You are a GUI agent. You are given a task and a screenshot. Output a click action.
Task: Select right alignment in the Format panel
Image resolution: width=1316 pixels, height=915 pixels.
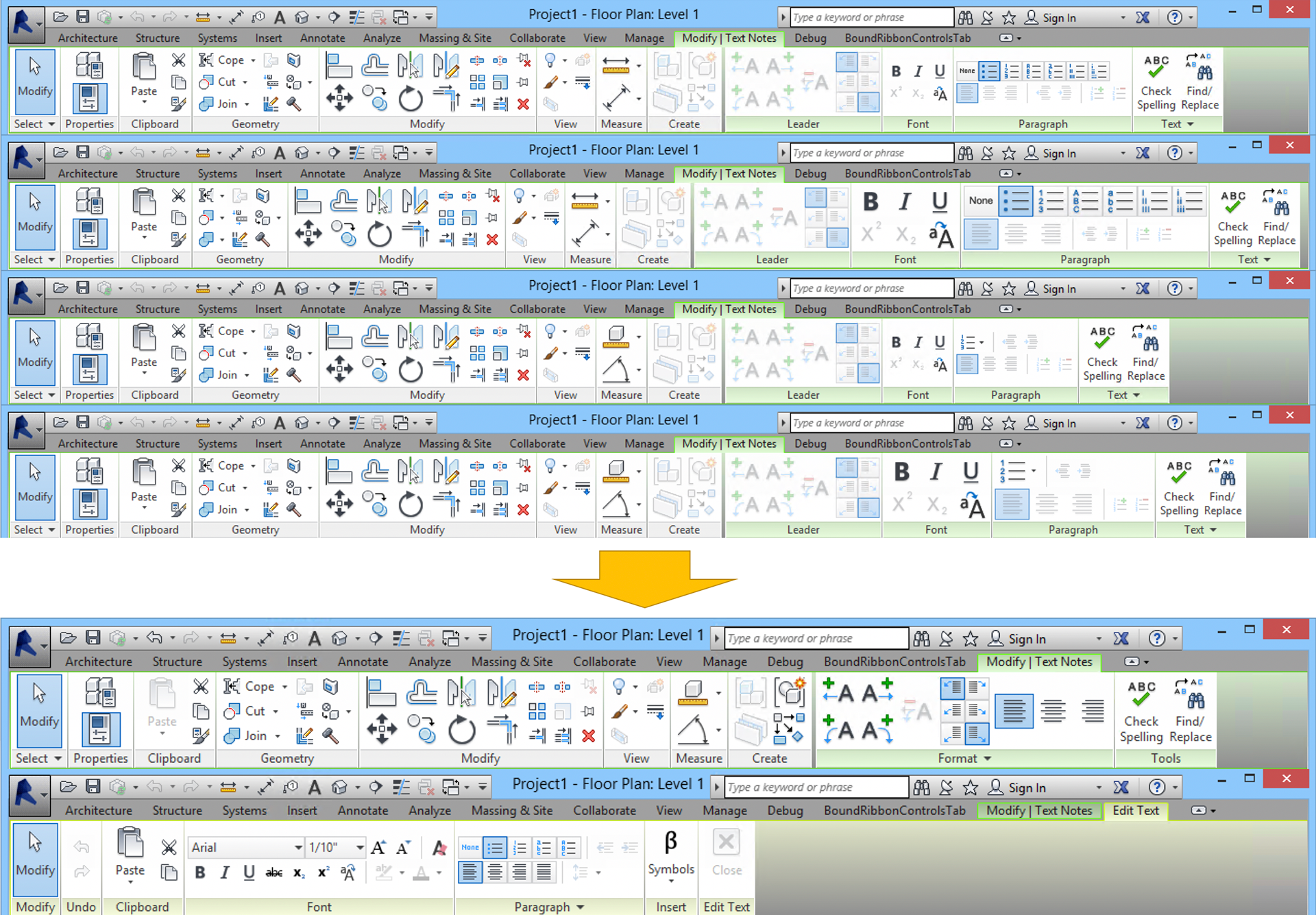[x=1092, y=711]
